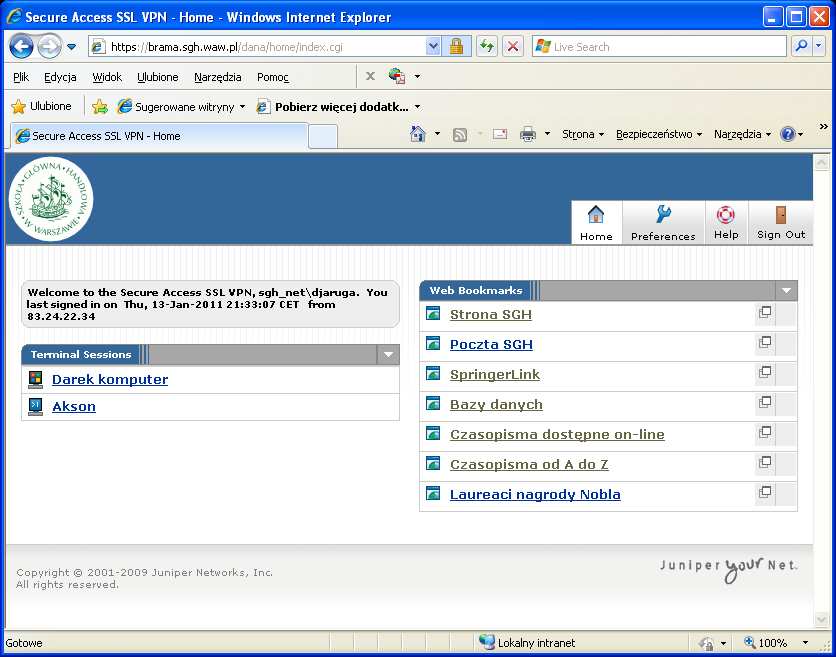Click the Home page house toolbar icon
This screenshot has height=657, width=836.
(x=418, y=134)
